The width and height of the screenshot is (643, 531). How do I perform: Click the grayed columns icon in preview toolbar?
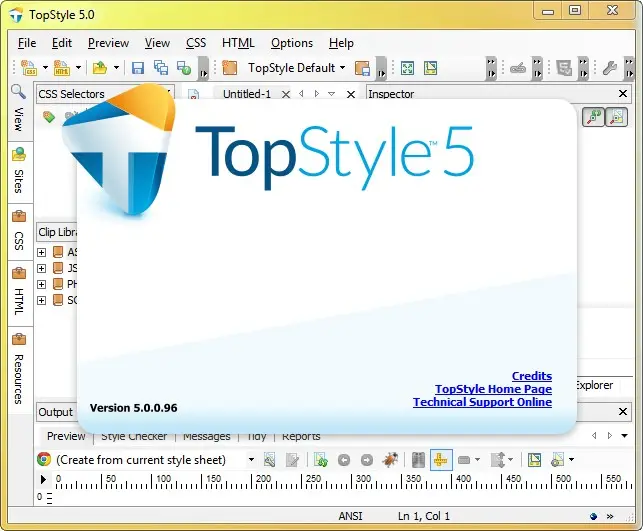(x=418, y=460)
